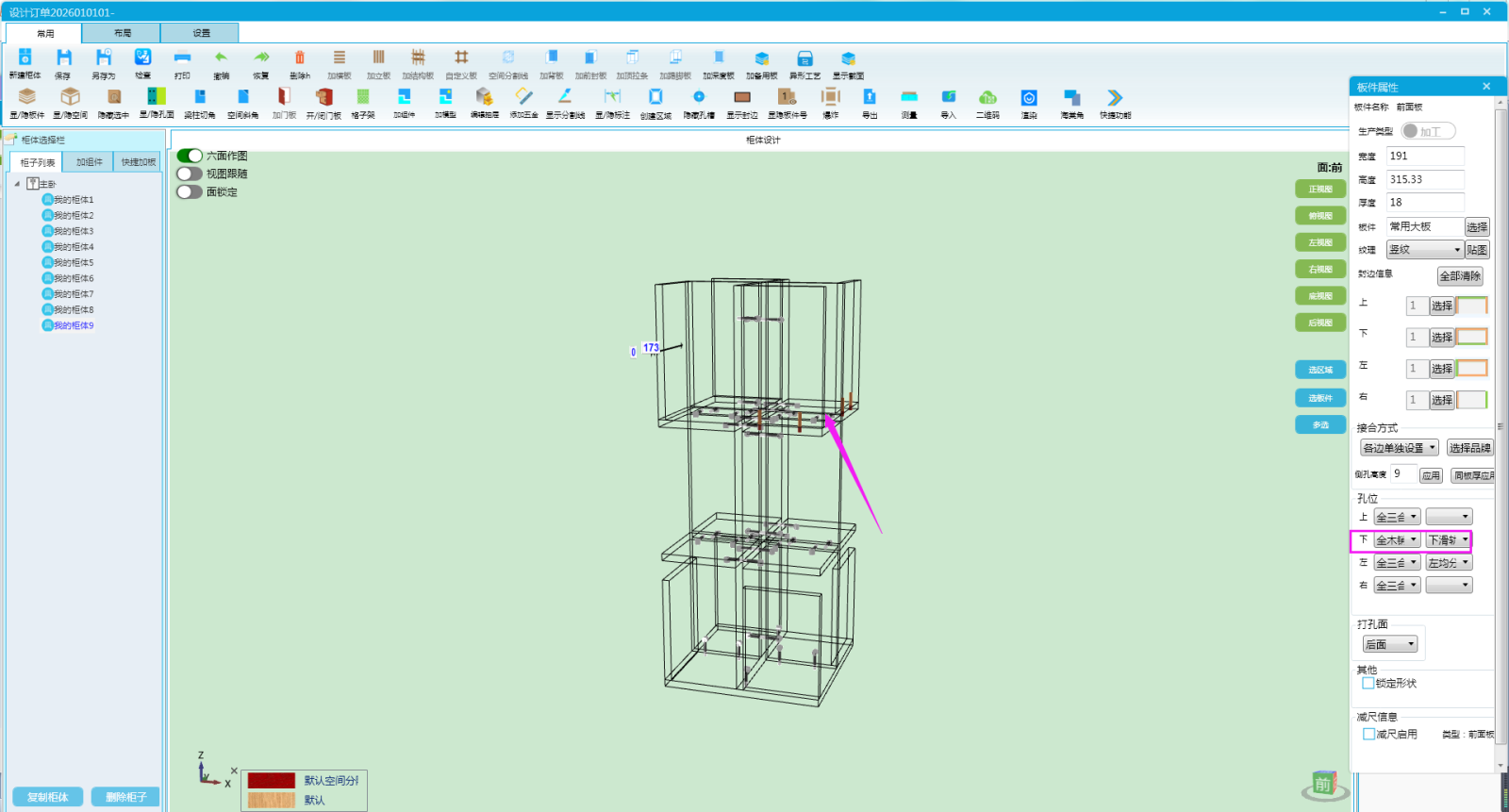Open the 快捷功能 arrow icon

1115,97
